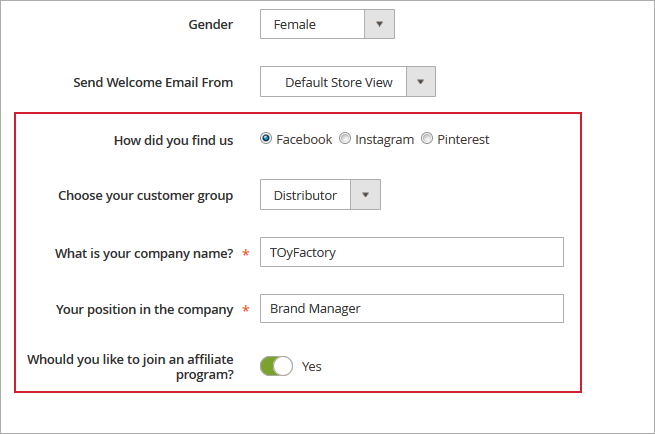655x434 pixels.
Task: Expand the Distributor customer group dropdown
Action: pos(305,195)
